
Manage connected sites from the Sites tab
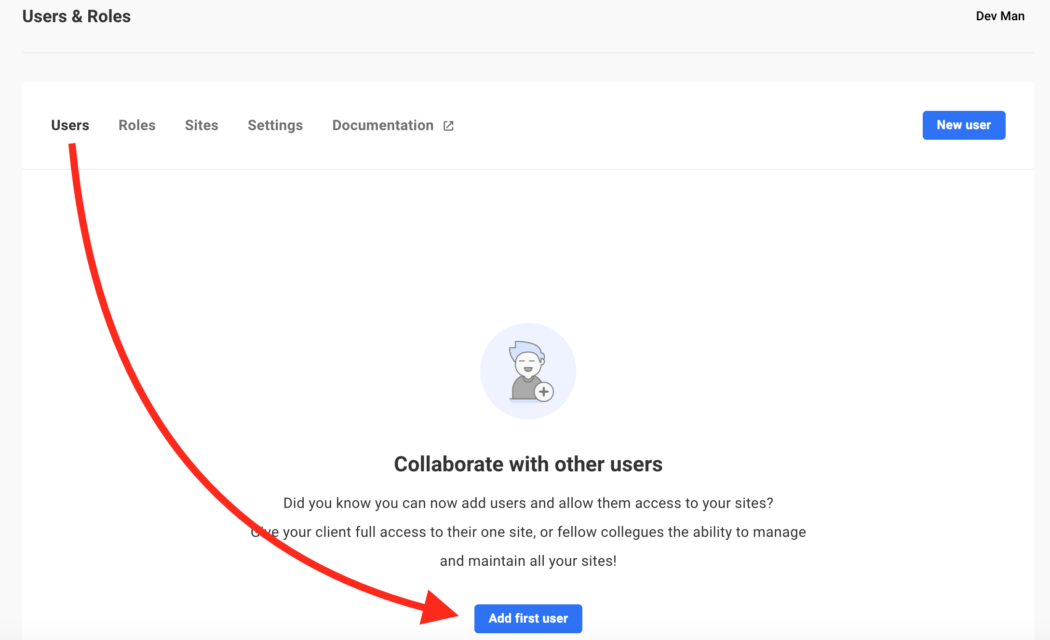201,125
